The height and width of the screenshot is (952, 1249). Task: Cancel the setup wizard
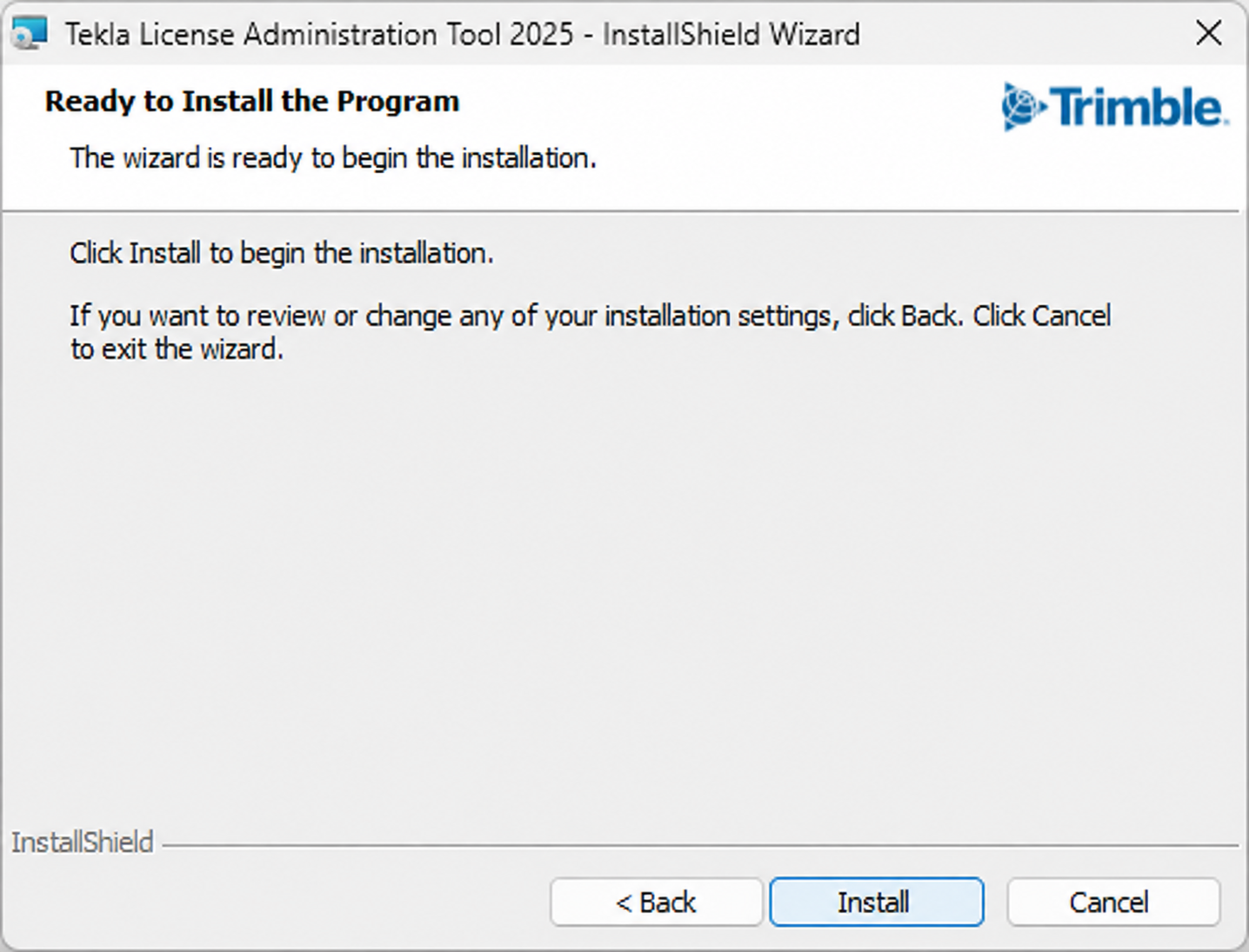pos(1113,902)
